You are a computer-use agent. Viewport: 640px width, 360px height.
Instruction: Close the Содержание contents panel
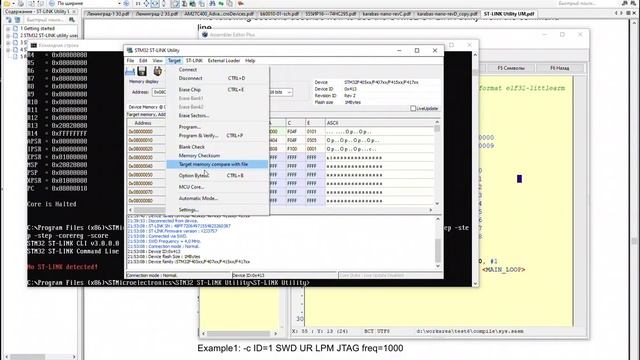pos(74,11)
